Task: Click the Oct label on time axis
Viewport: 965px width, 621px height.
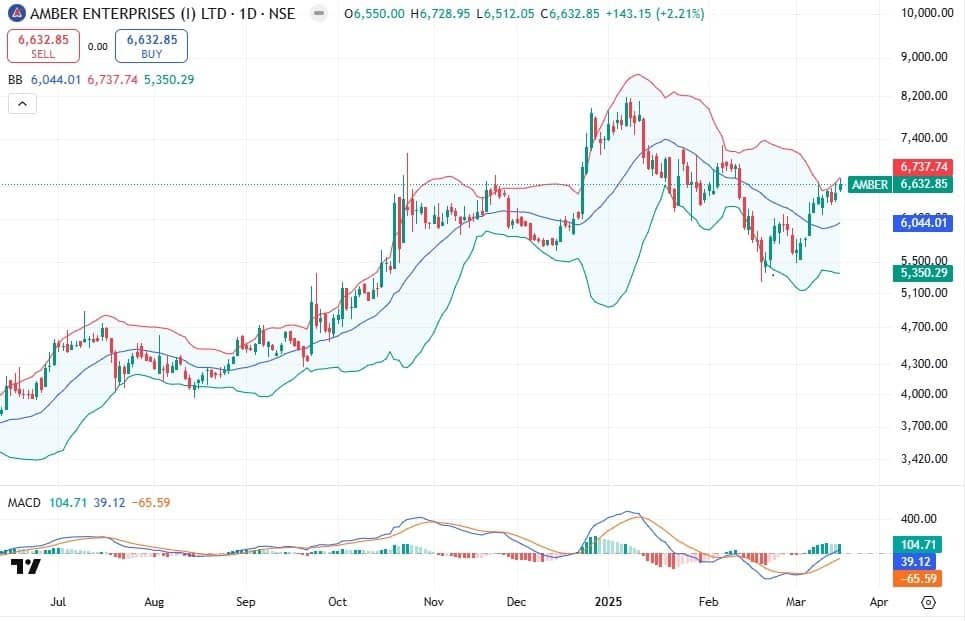Action: pos(338,603)
